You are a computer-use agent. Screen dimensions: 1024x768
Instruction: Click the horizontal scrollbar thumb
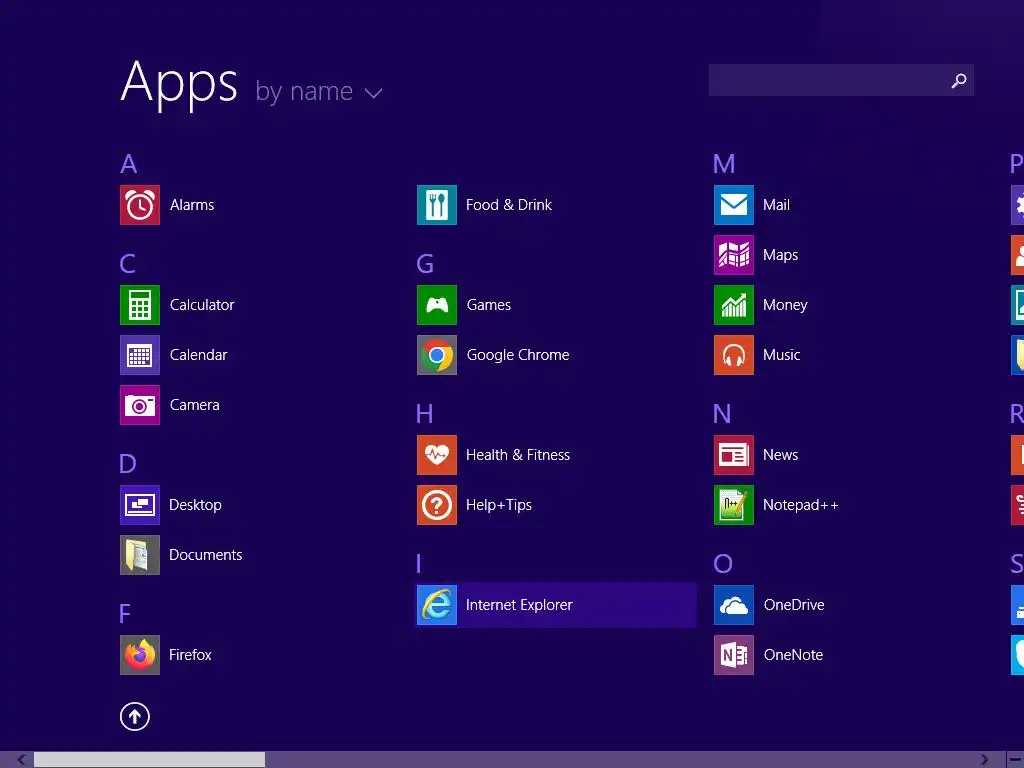(x=150, y=760)
